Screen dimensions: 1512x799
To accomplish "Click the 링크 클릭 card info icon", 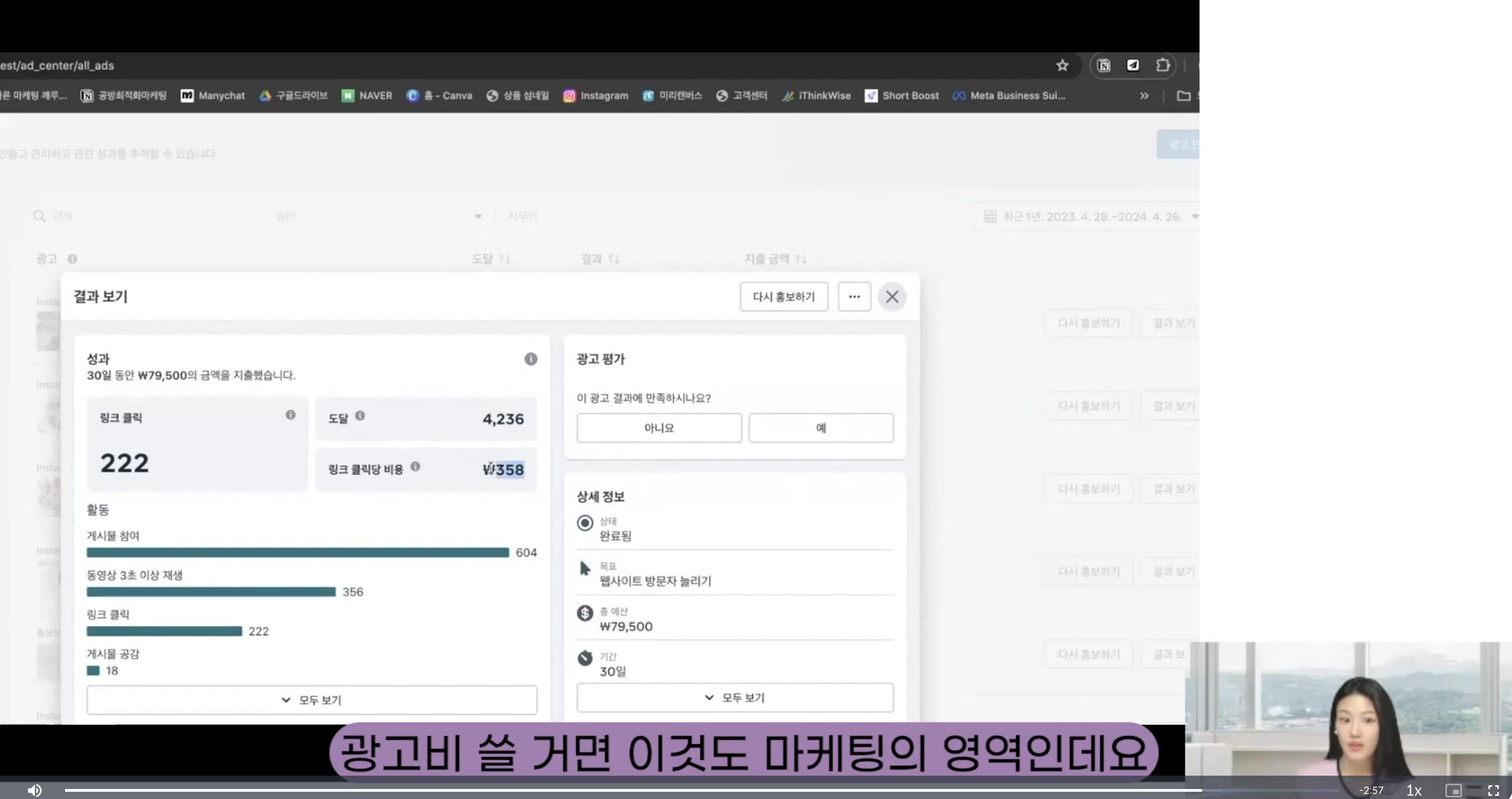I will click(x=291, y=415).
